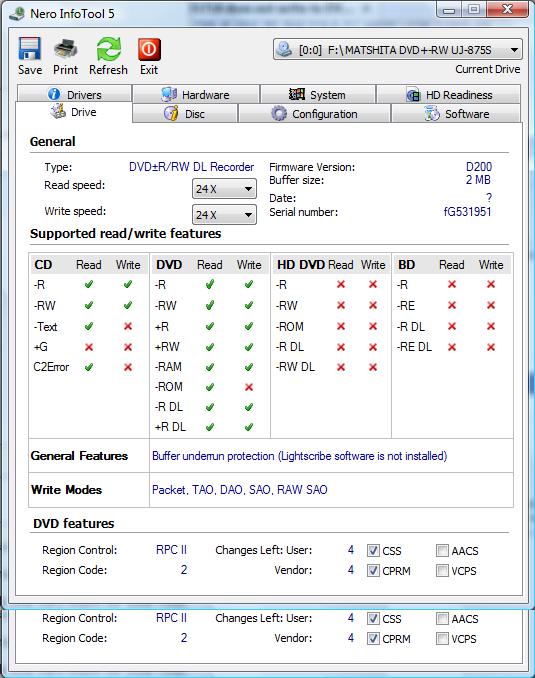Viewport: 535px width, 678px height.
Task: Click the Refresh button label
Action: 109,70
